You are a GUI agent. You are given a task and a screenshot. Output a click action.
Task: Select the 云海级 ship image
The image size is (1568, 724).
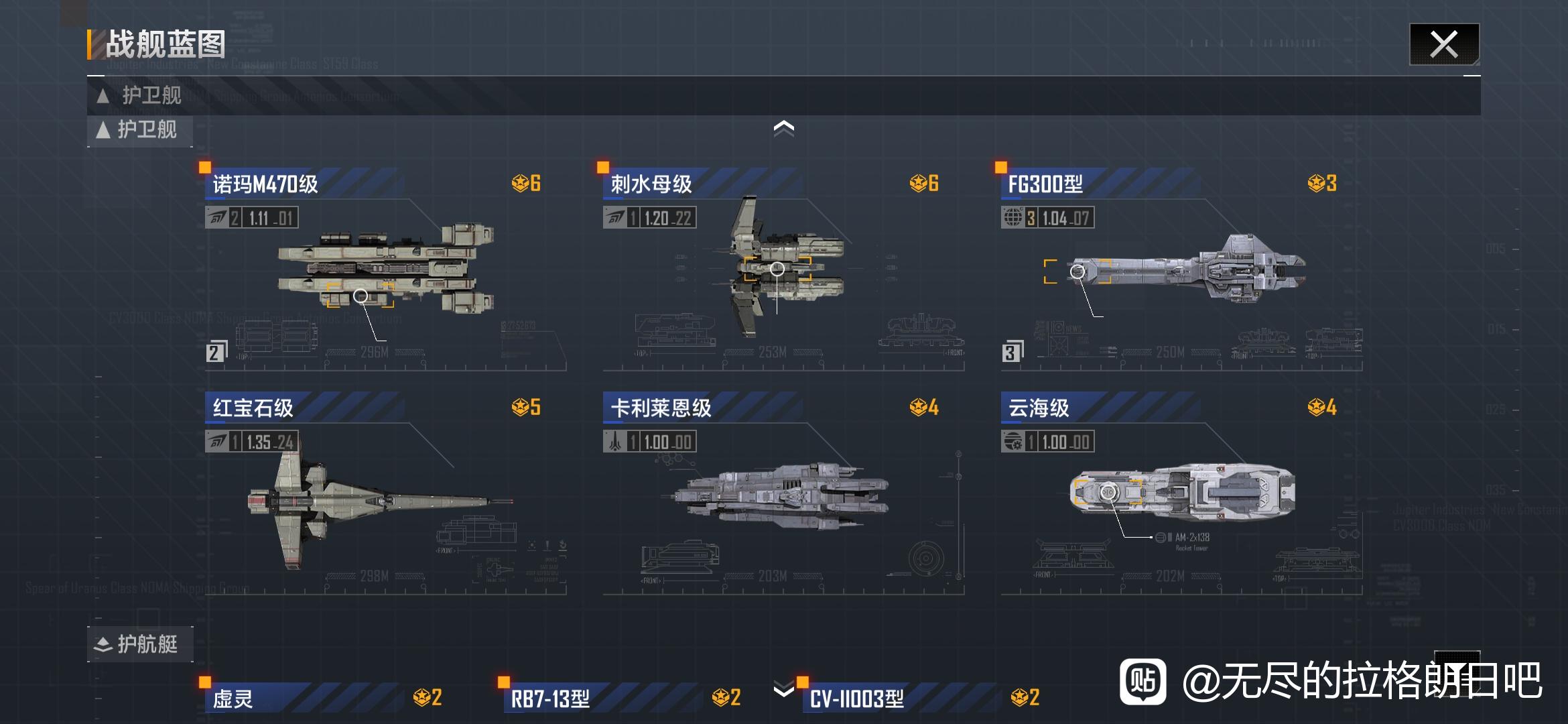(1183, 491)
